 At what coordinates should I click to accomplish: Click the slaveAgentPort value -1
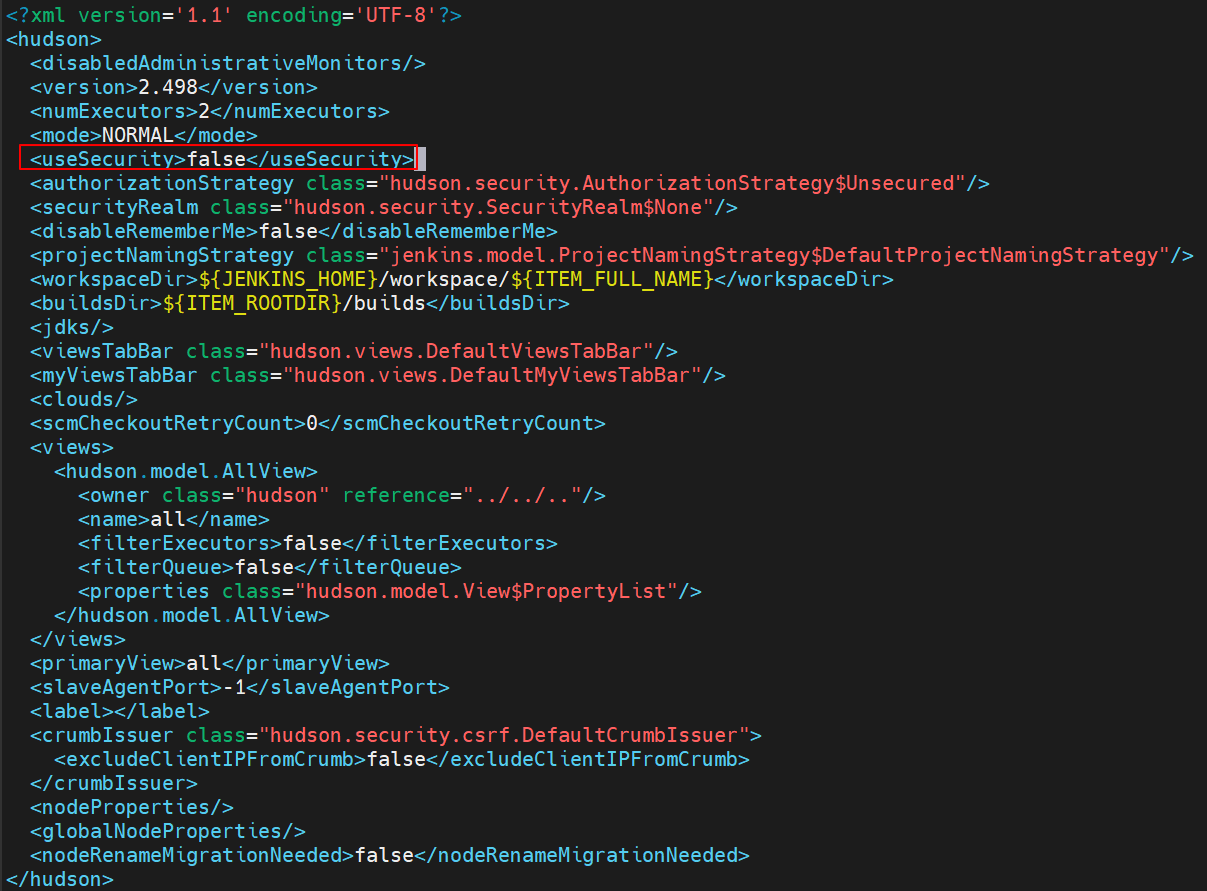(x=234, y=687)
